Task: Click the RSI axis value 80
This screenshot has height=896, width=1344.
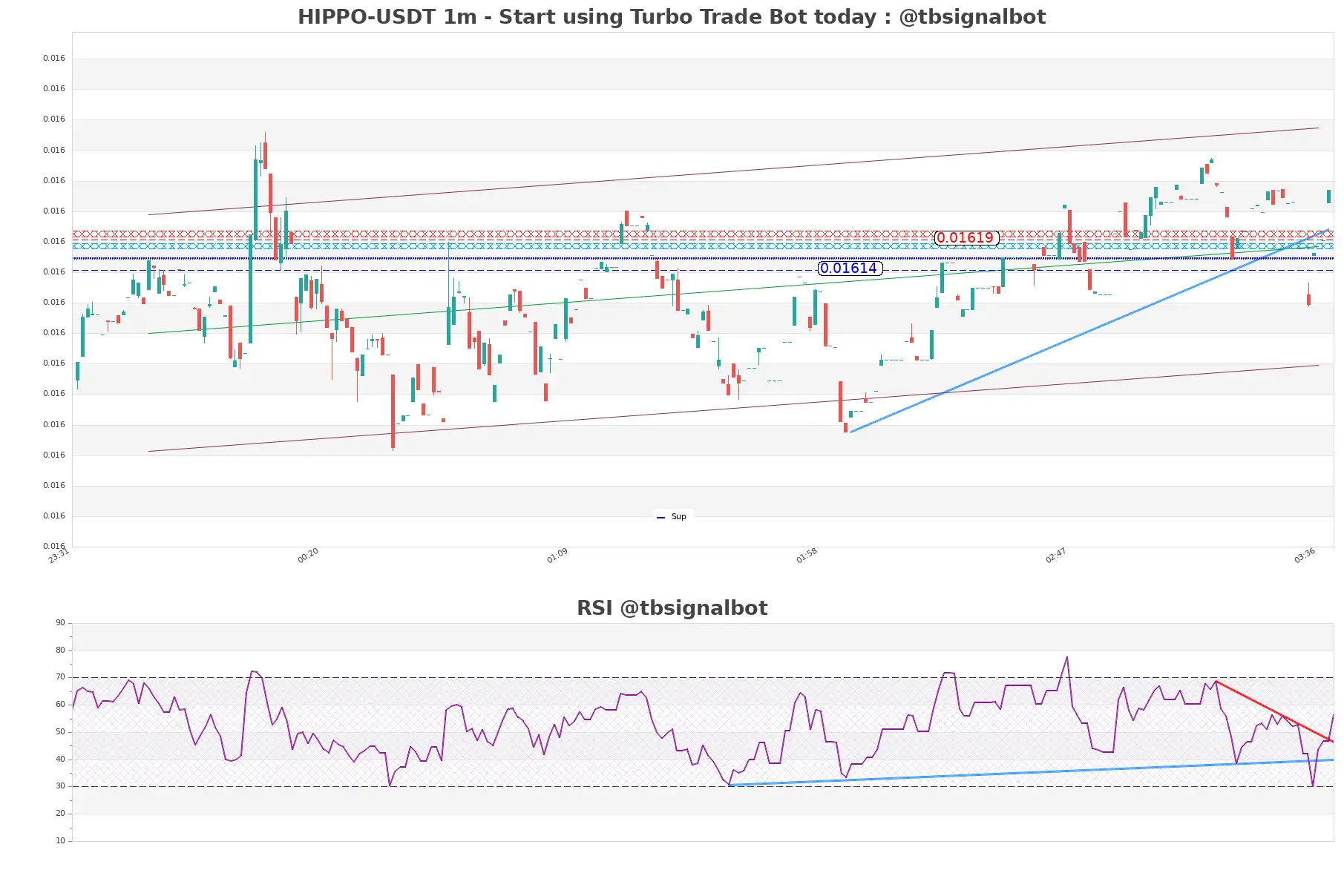Action: coord(60,650)
